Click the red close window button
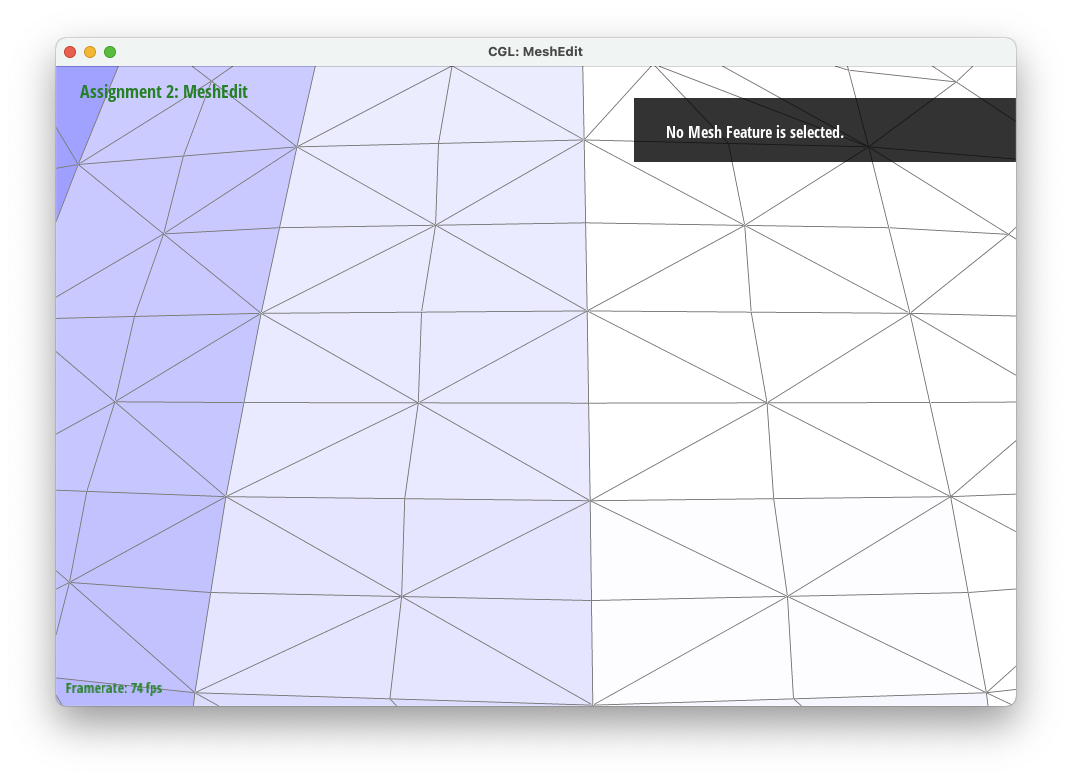This screenshot has height=780, width=1072. 70,52
